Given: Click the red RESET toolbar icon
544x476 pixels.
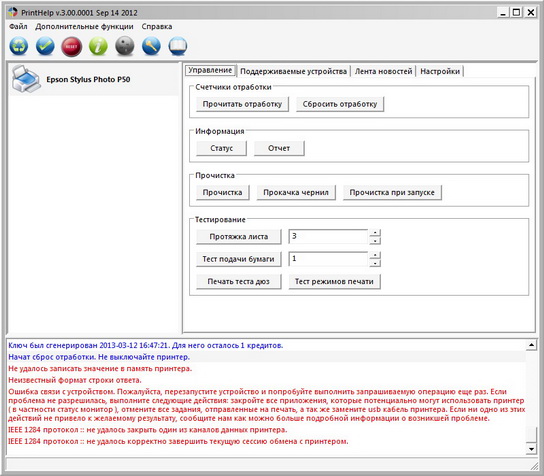Looking at the screenshot, I should [71, 46].
